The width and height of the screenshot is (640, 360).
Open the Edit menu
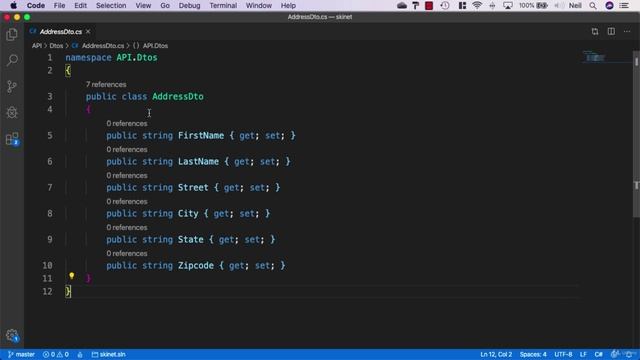[x=80, y=5]
